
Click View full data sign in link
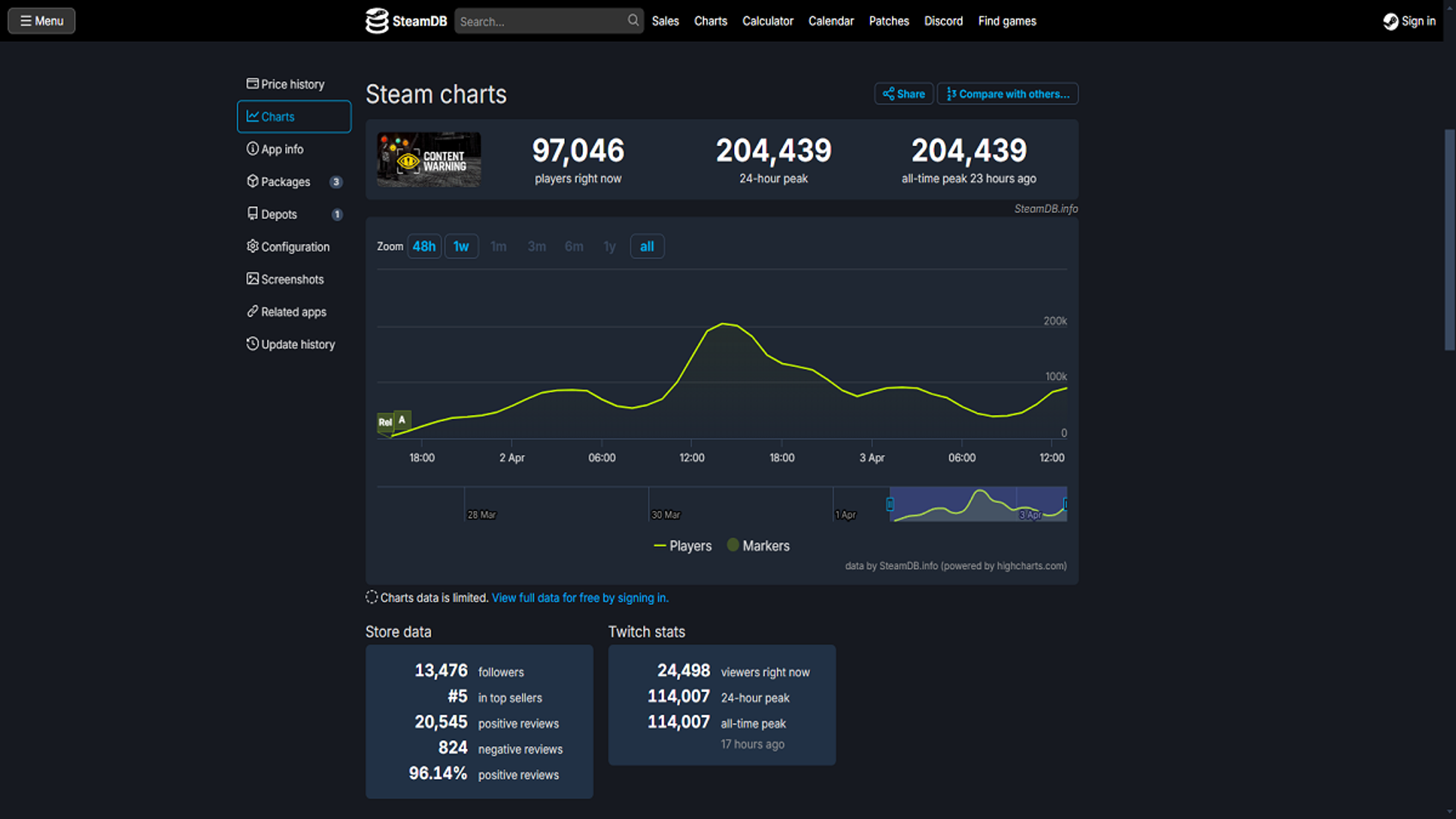(x=580, y=597)
